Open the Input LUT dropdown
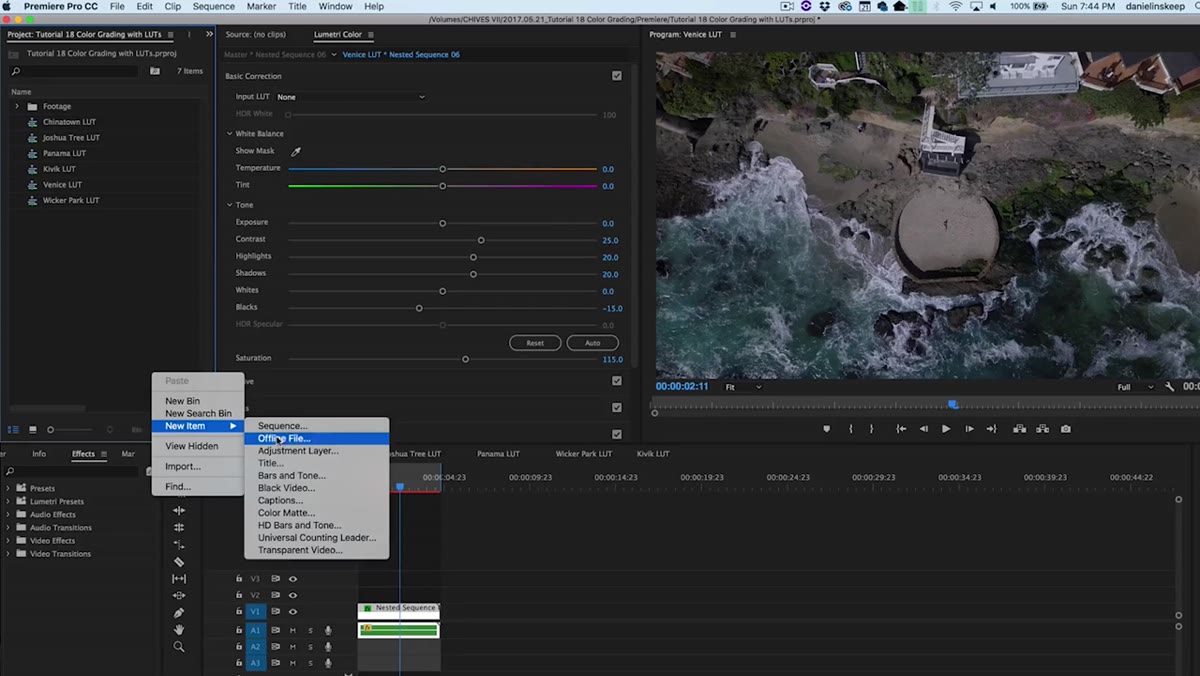The height and width of the screenshot is (676, 1200). [351, 97]
